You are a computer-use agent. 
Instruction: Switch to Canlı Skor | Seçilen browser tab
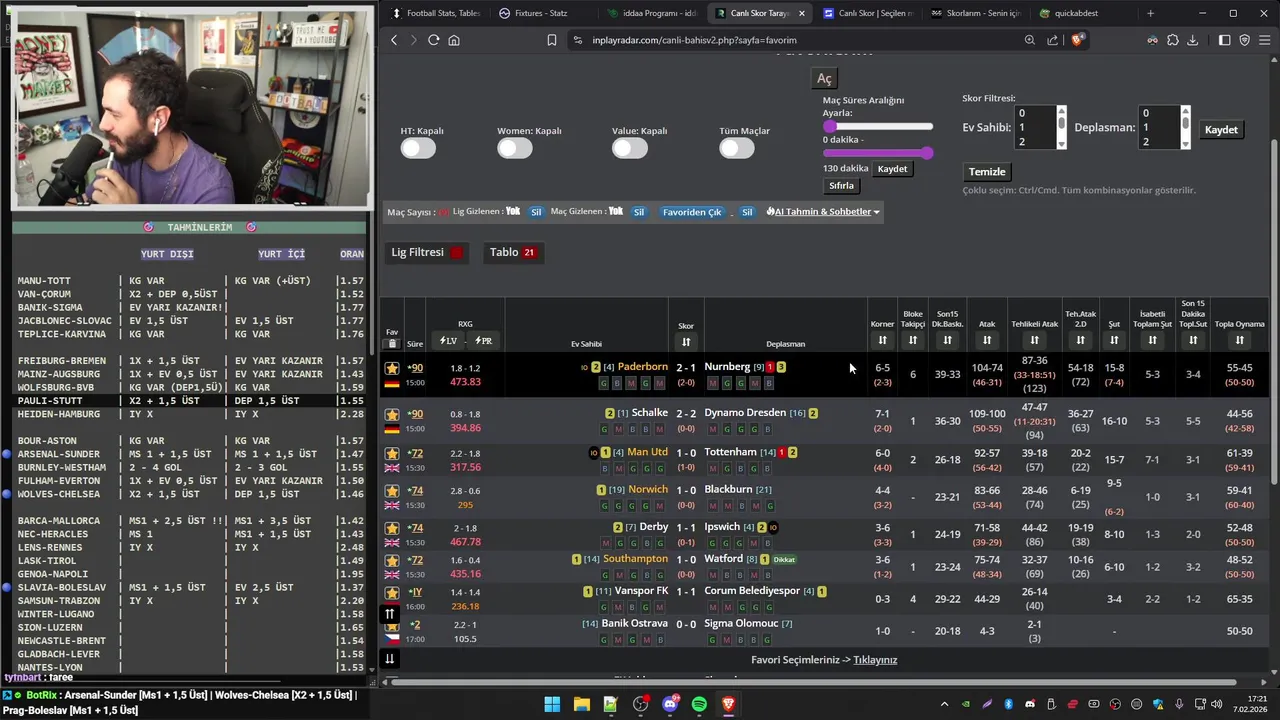coord(867,13)
